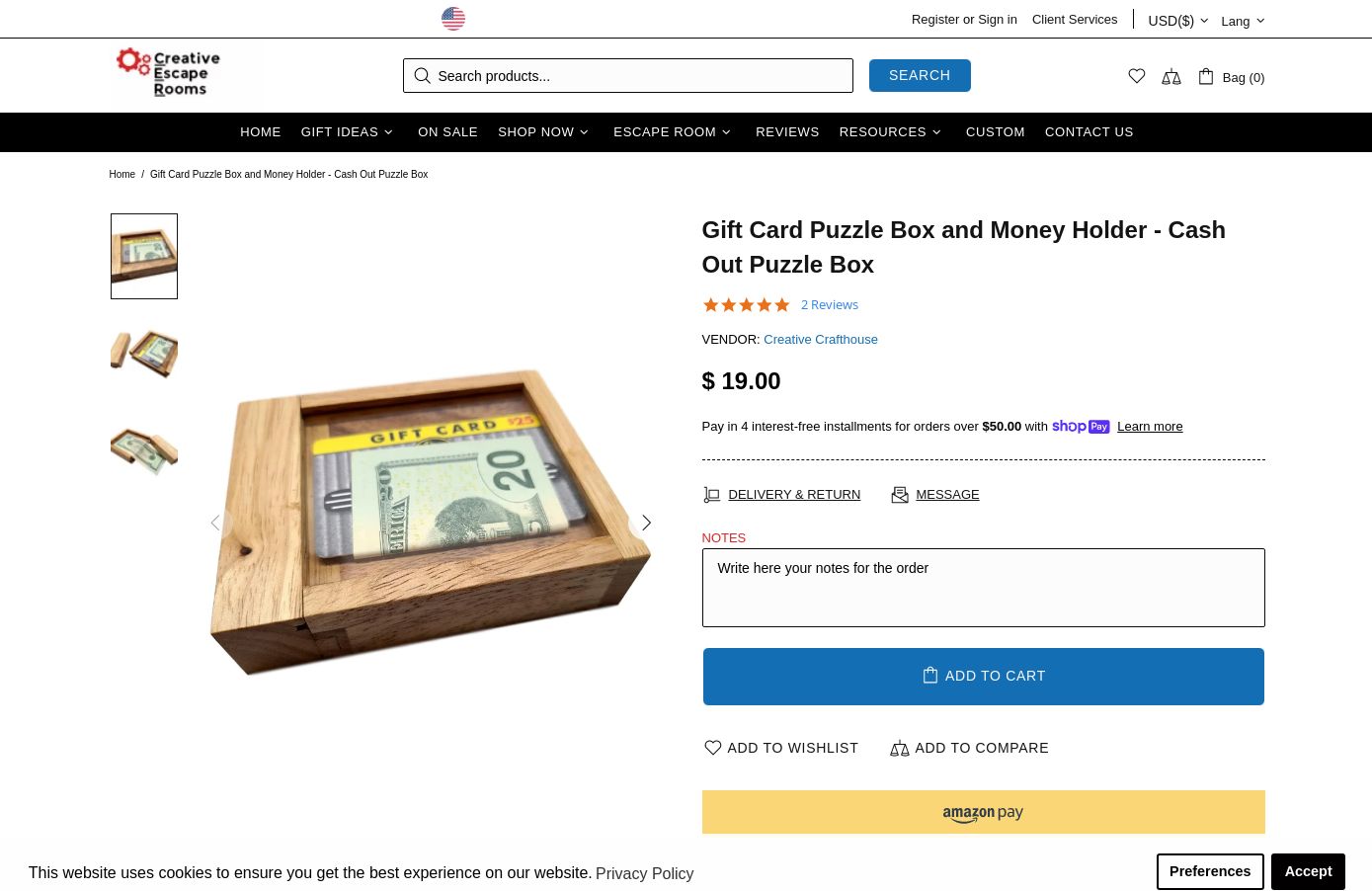Accept the cookie notice
This screenshot has height=891, width=1372.
click(x=1308, y=871)
